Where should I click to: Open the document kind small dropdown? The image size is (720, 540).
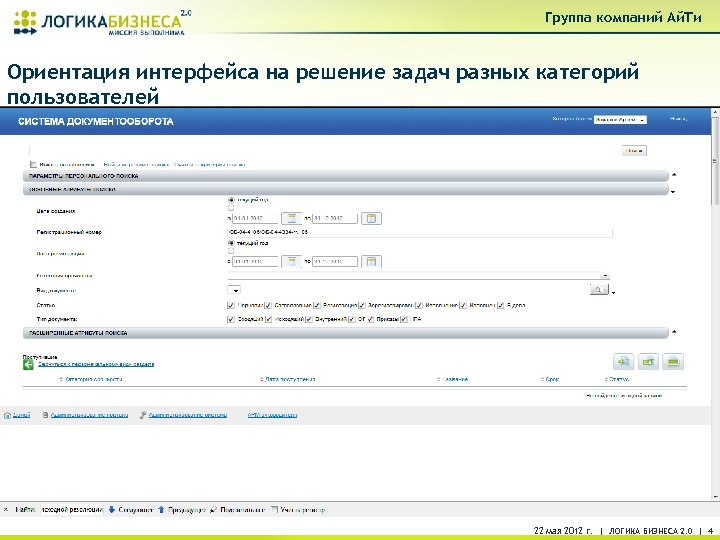point(234,290)
